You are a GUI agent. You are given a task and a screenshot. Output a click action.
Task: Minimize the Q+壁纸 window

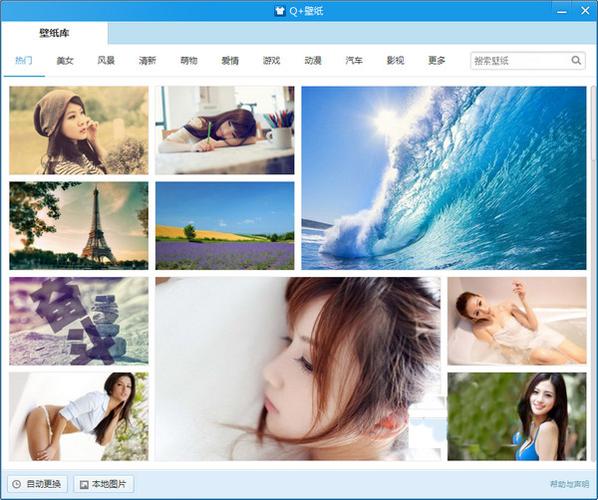point(561,11)
